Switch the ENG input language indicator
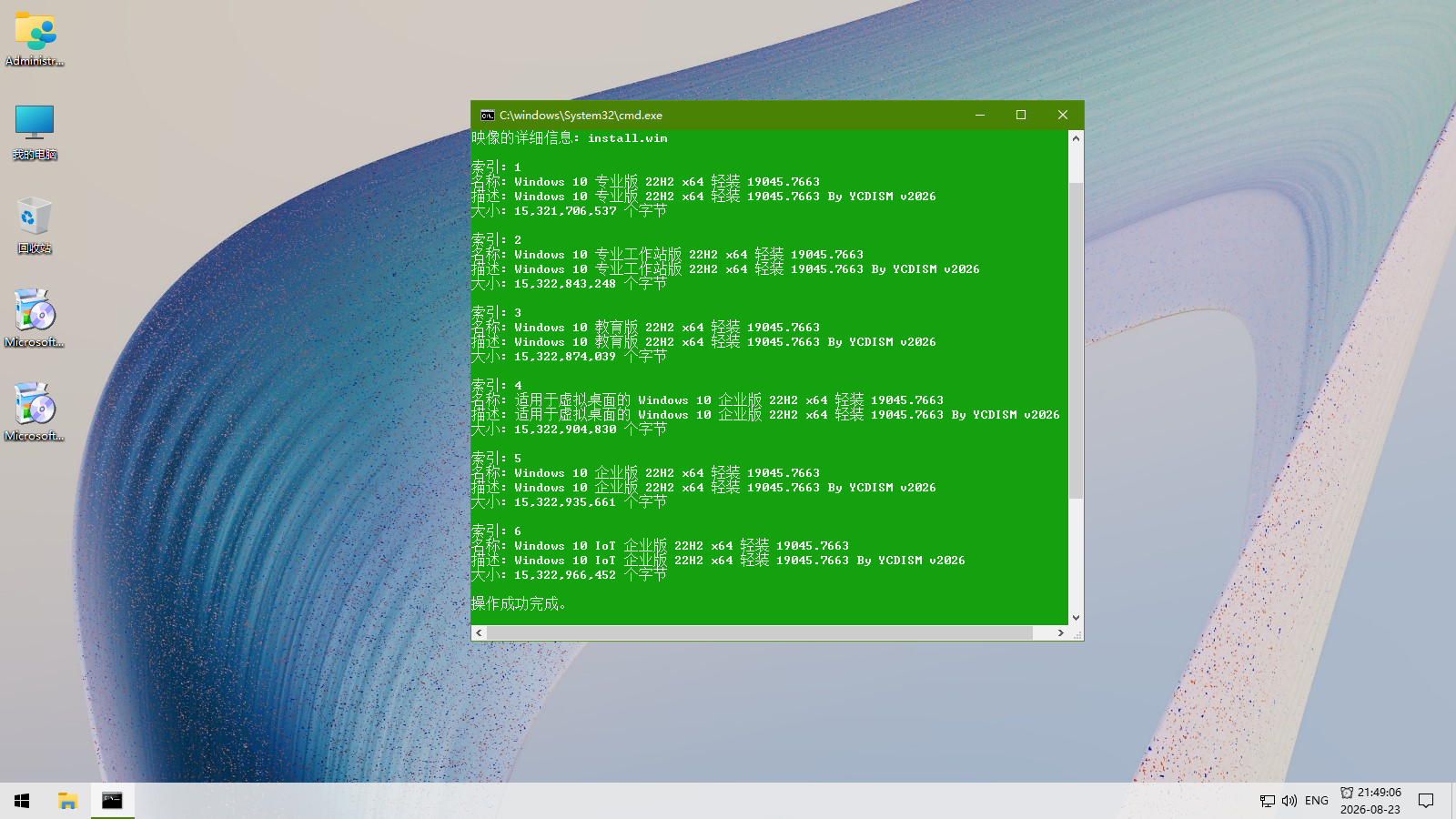The image size is (1456, 819). tap(1317, 801)
